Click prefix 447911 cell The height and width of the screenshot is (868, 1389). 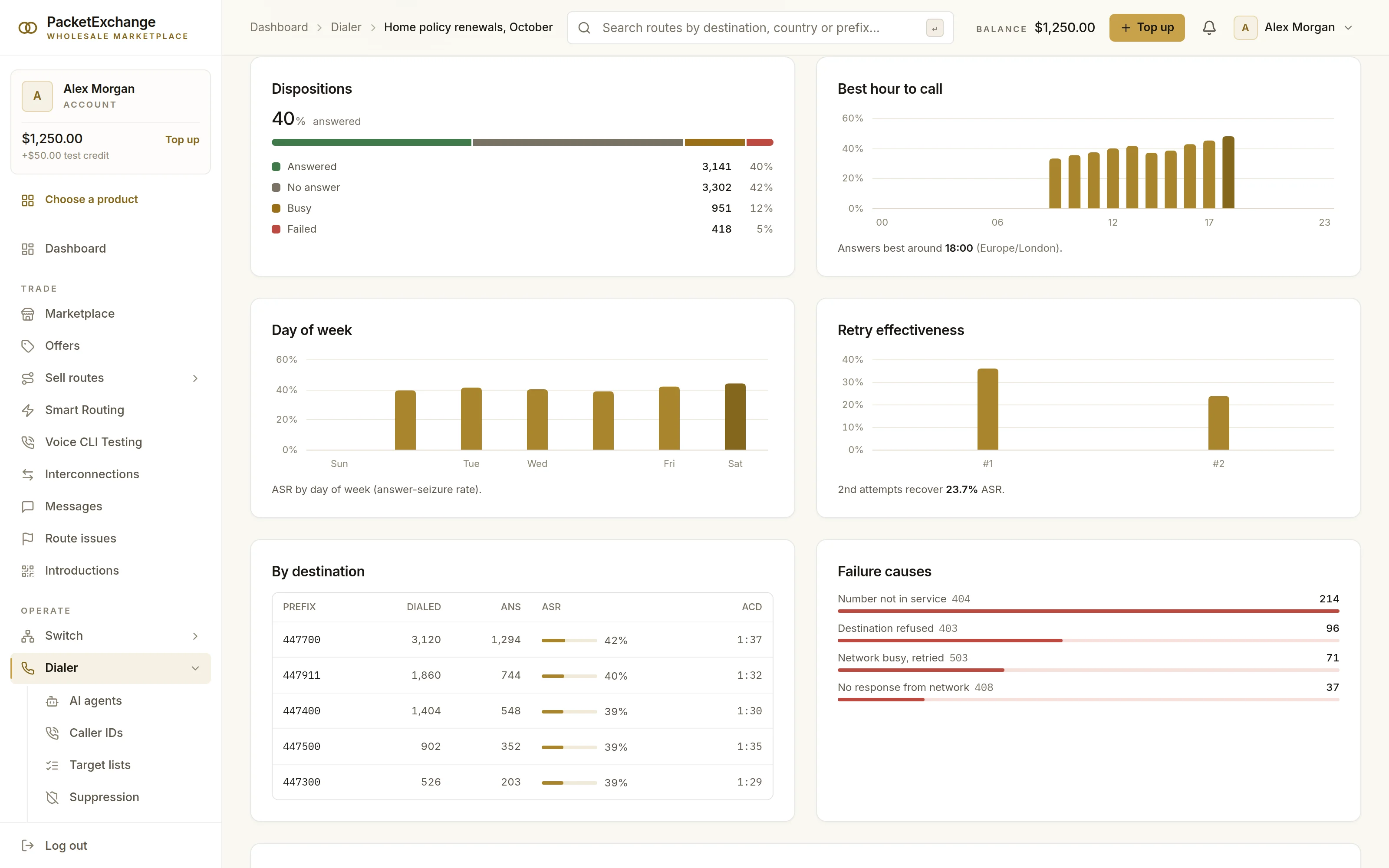click(x=301, y=676)
